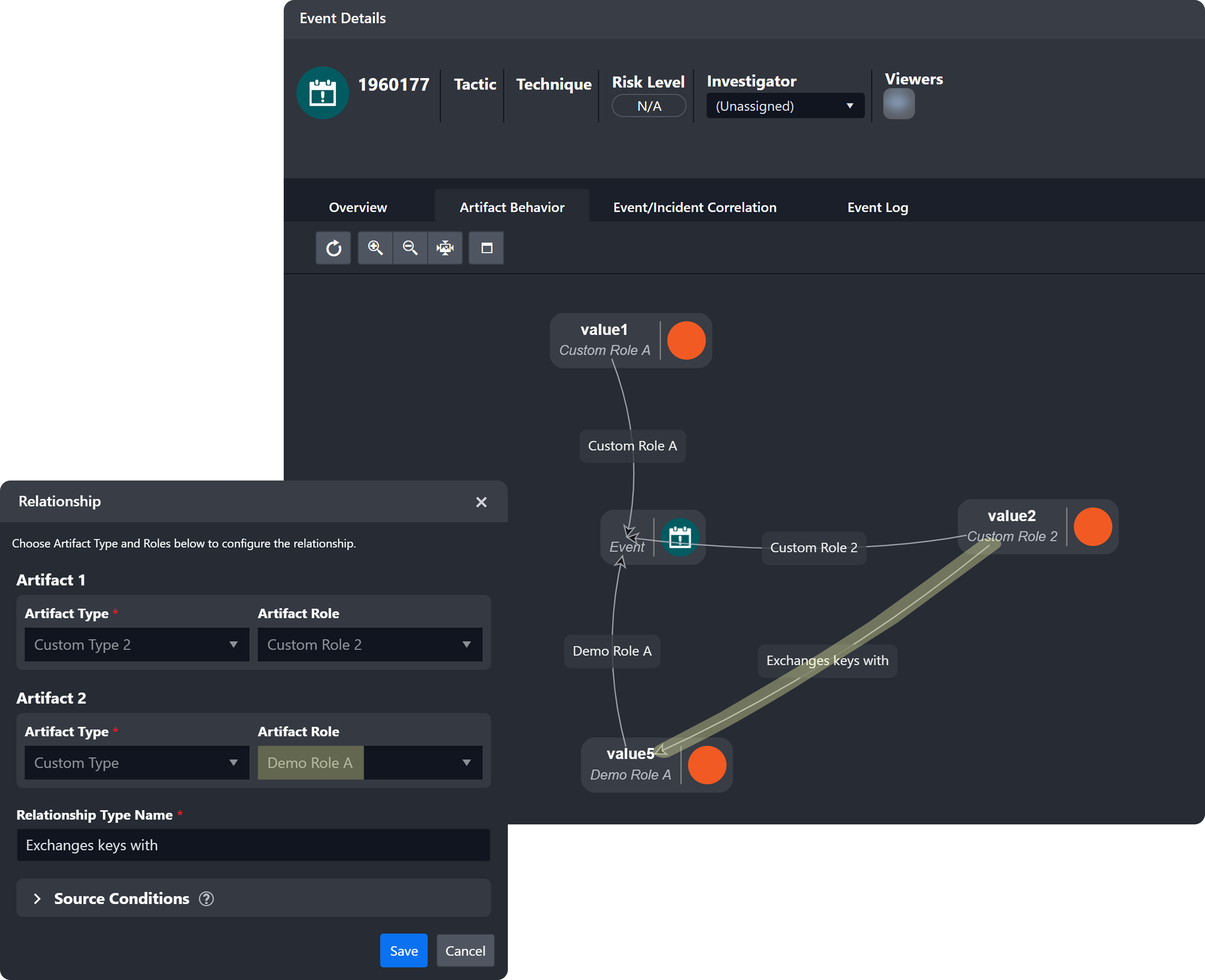Click the Relationship Type Name input field

tap(253, 845)
